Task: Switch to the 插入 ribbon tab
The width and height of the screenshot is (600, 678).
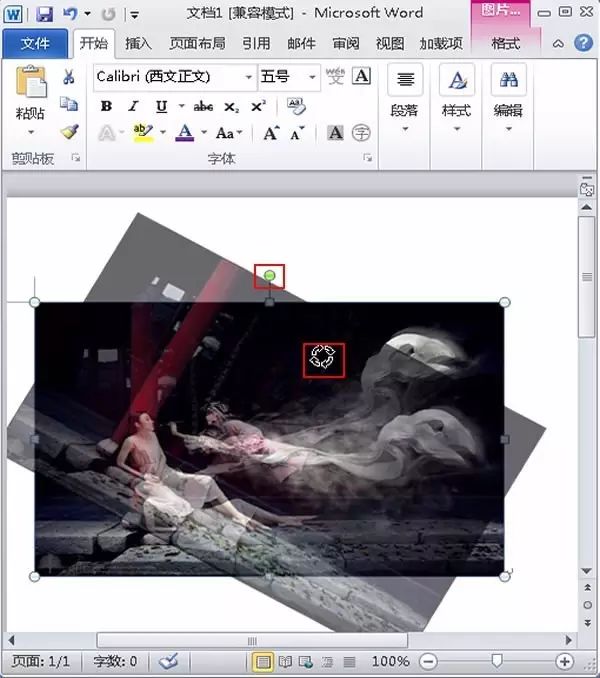Action: [138, 43]
